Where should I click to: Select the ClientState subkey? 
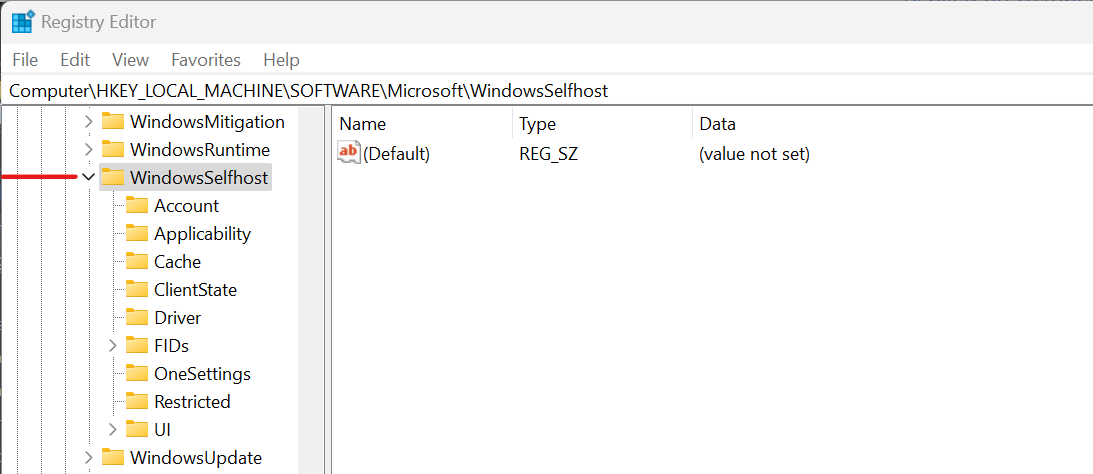[x=195, y=290]
